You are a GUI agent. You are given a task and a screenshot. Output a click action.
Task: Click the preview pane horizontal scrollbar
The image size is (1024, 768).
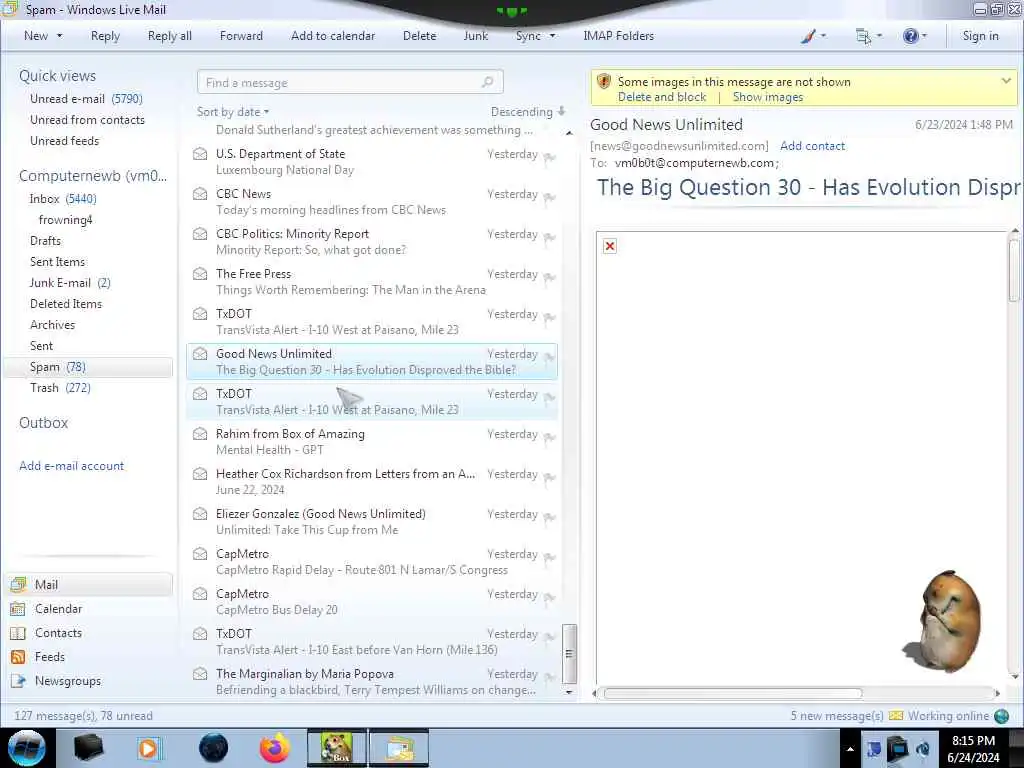tap(733, 693)
